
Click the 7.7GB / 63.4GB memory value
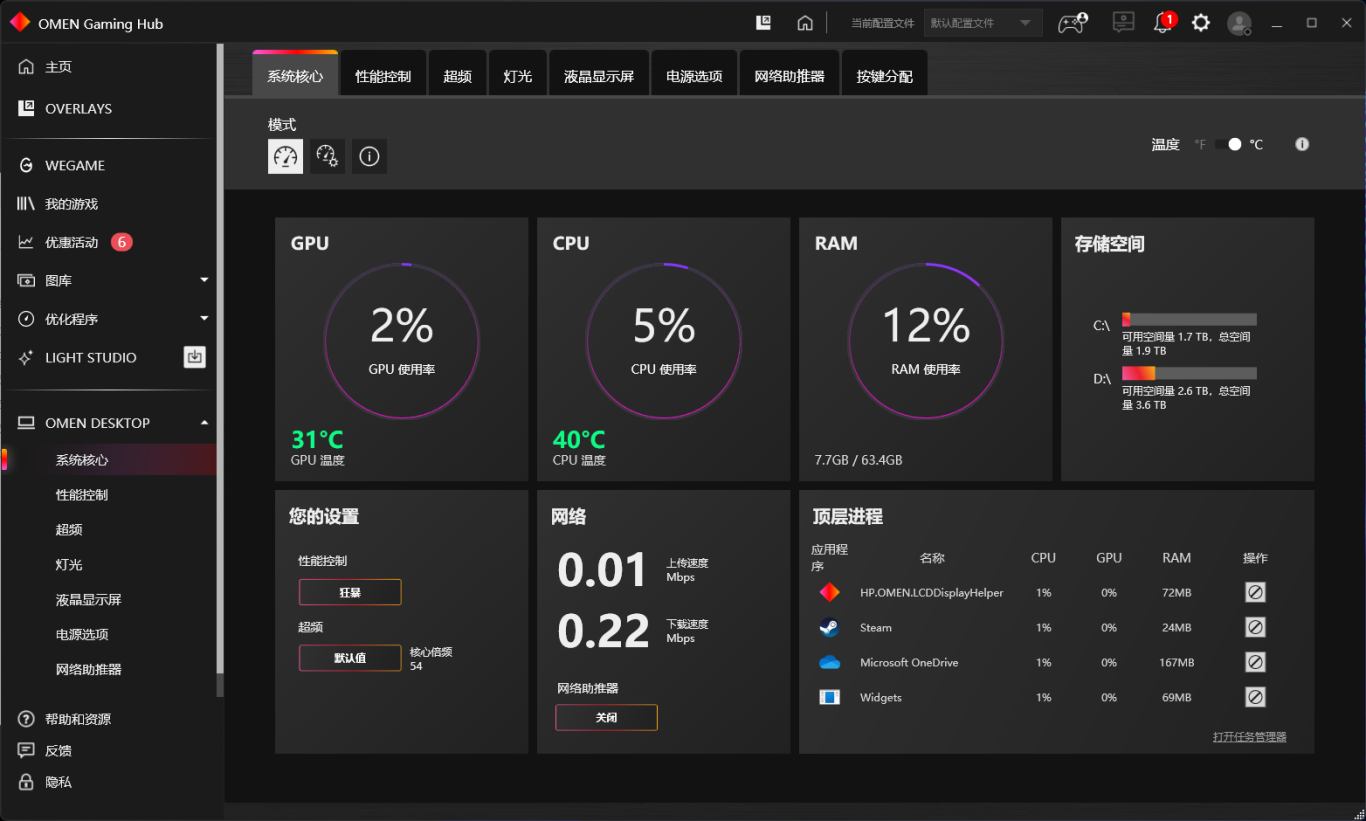click(859, 460)
